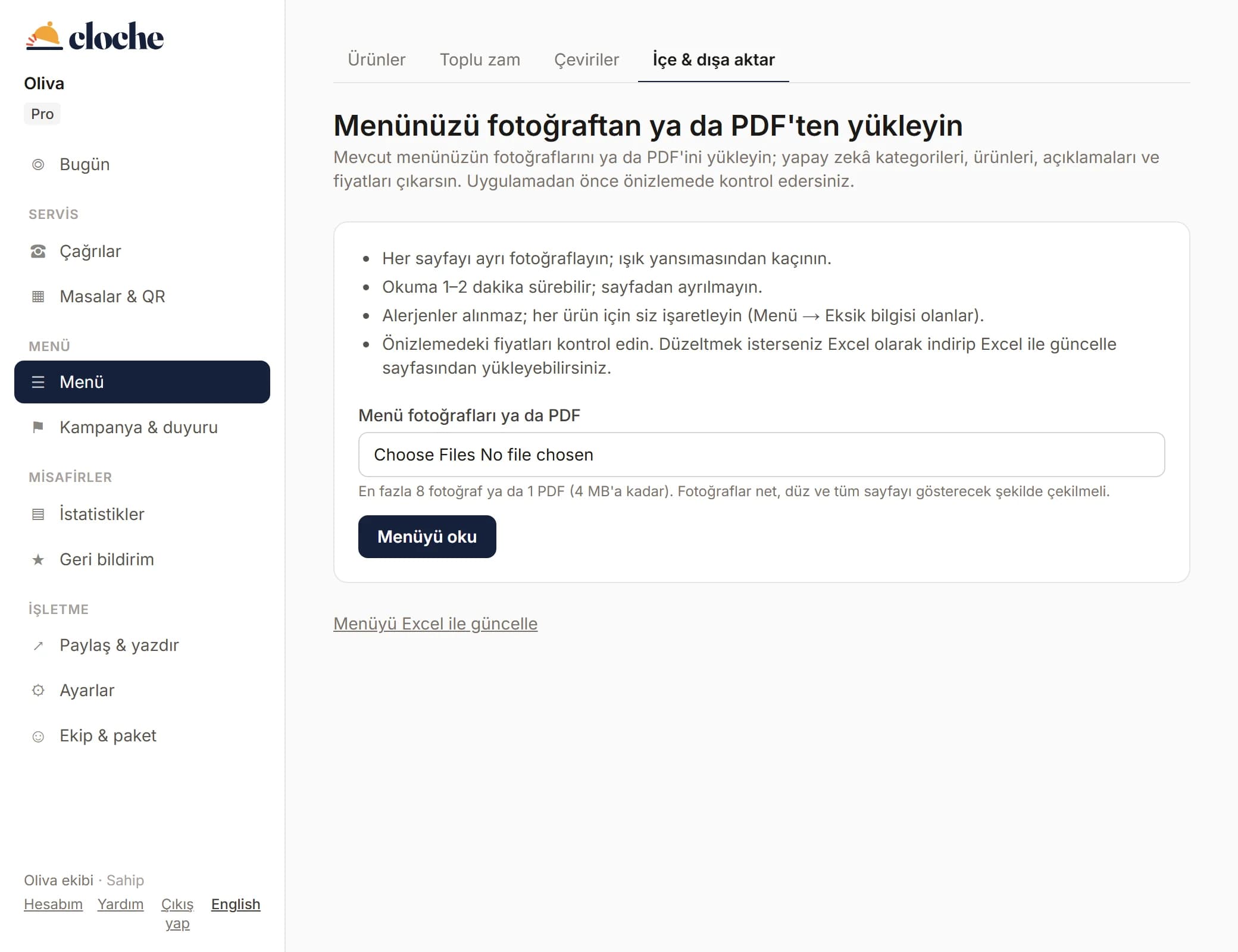View İstatistikler page
1238x952 pixels.
point(142,515)
